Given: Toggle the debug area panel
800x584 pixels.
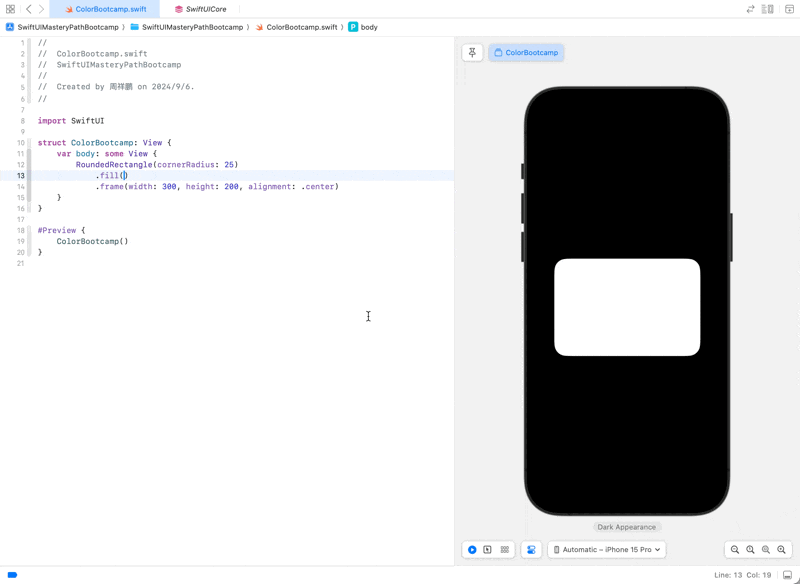Looking at the screenshot, I should (x=787, y=575).
